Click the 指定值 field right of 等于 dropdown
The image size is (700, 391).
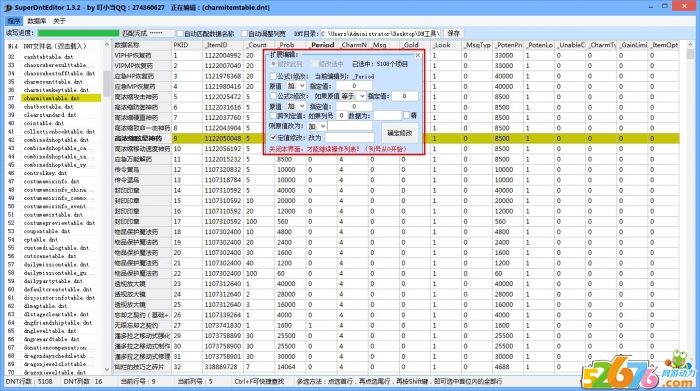pyautogui.click(x=404, y=96)
